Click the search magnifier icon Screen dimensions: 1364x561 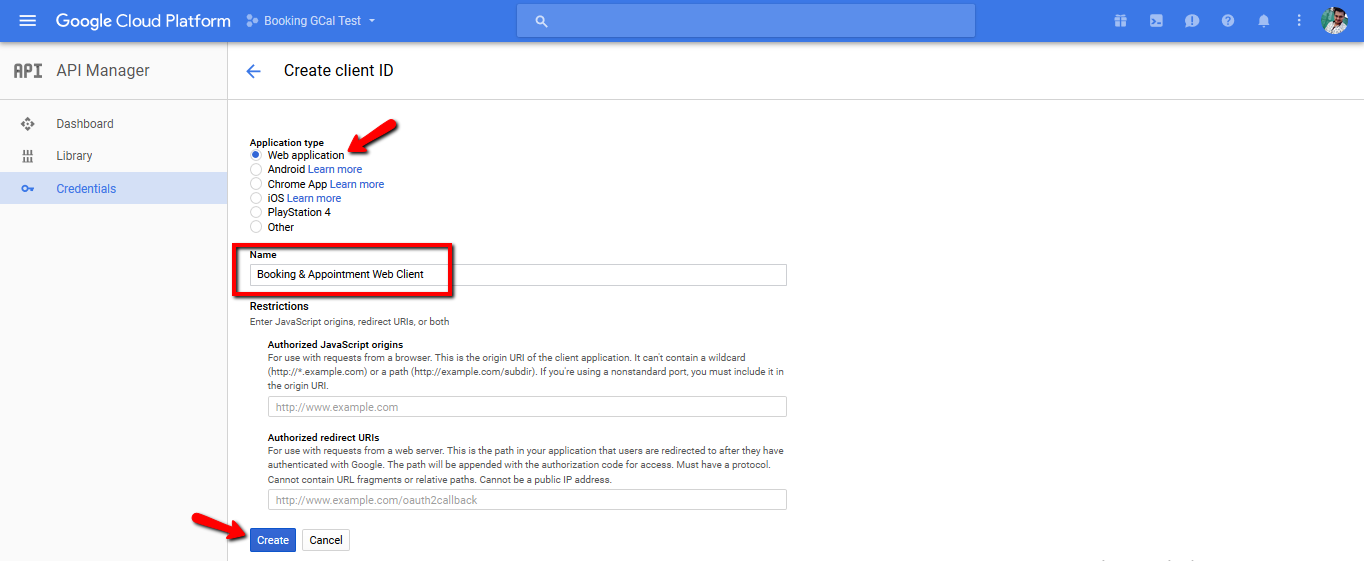click(542, 21)
